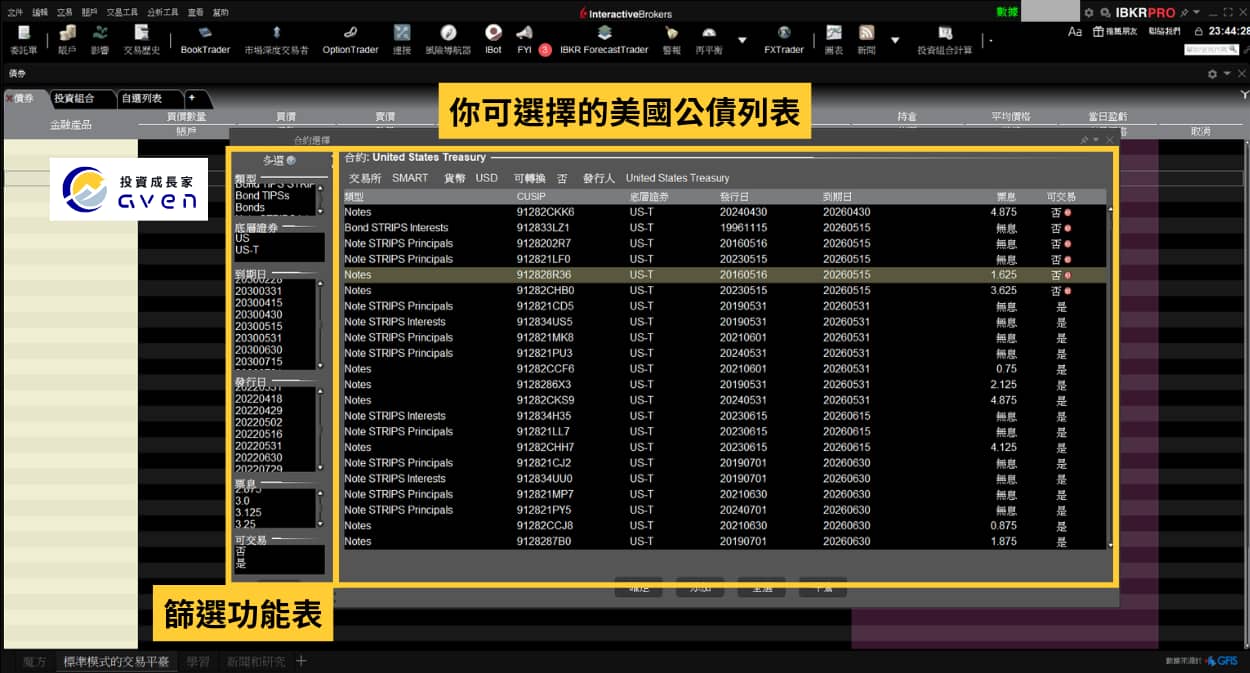
Task: Select Notes row with CUSIP 91282CHH7
Action: 724,447
